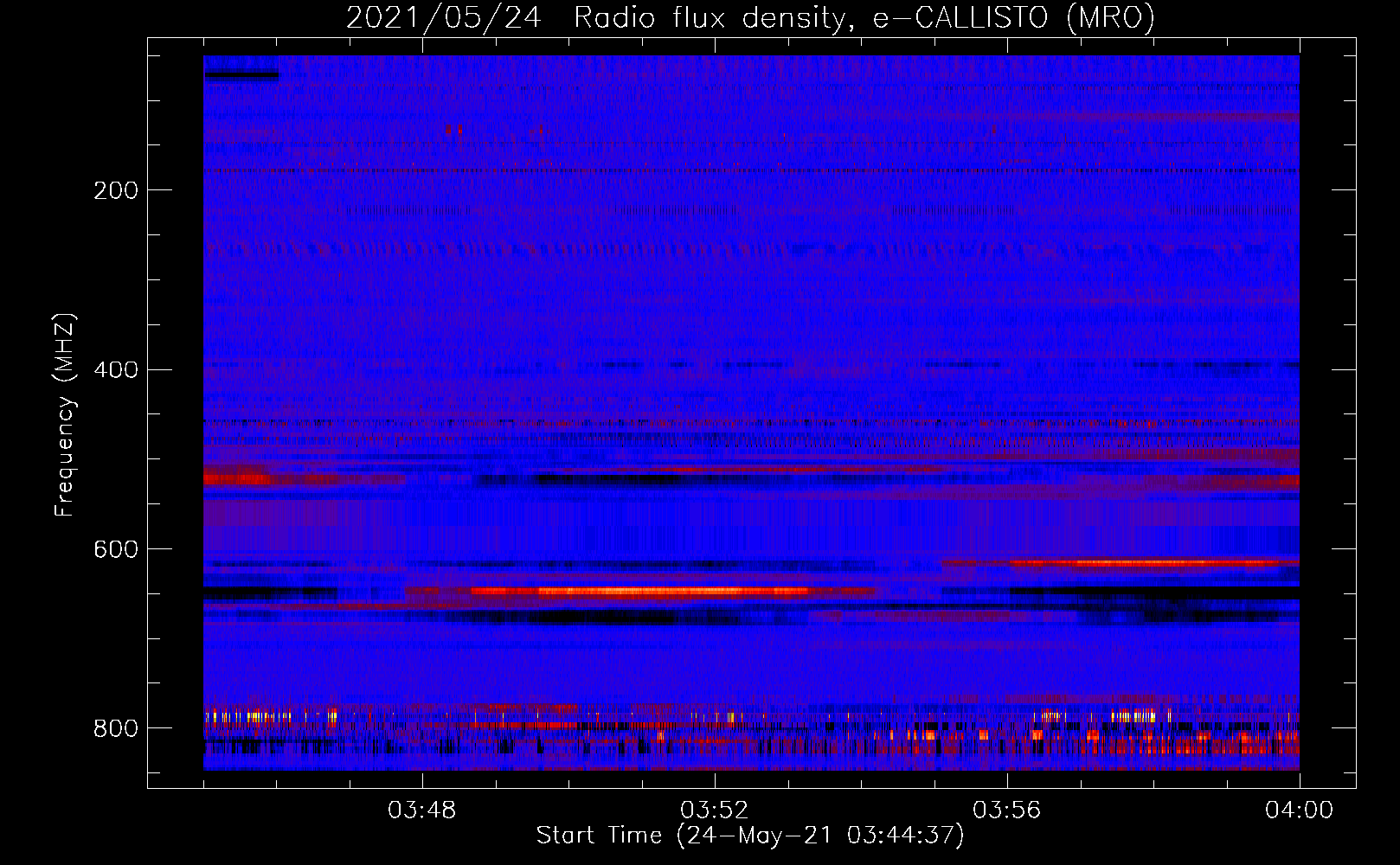The height and width of the screenshot is (865, 1400).
Task: Click the red emission band near 615 MHz at 03:57
Action: 1121,563
